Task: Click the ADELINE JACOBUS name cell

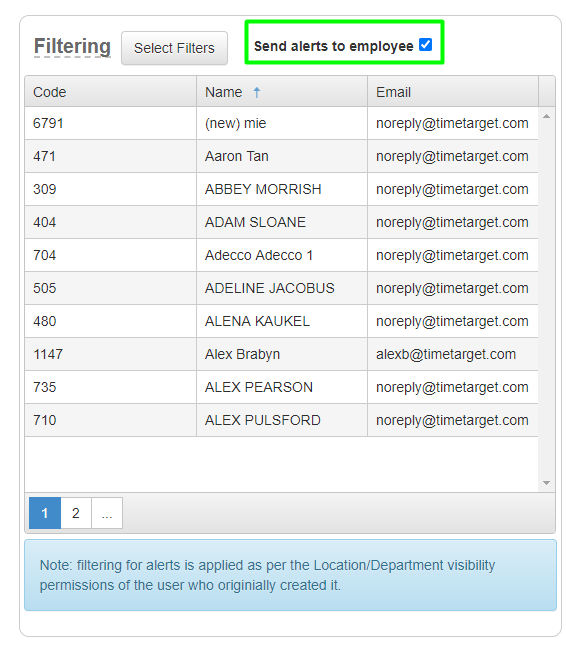Action: click(x=282, y=288)
